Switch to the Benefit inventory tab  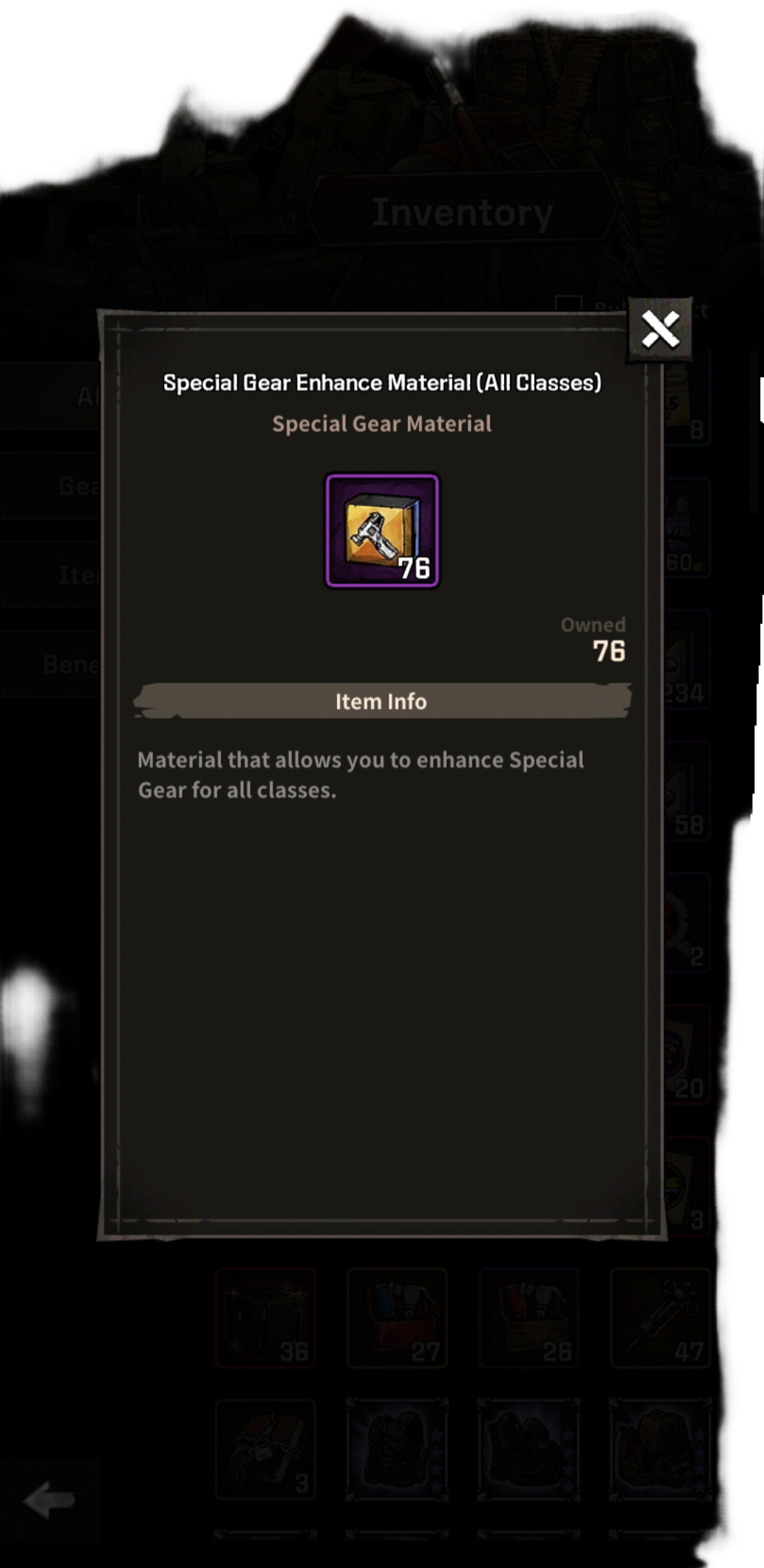[x=50, y=664]
